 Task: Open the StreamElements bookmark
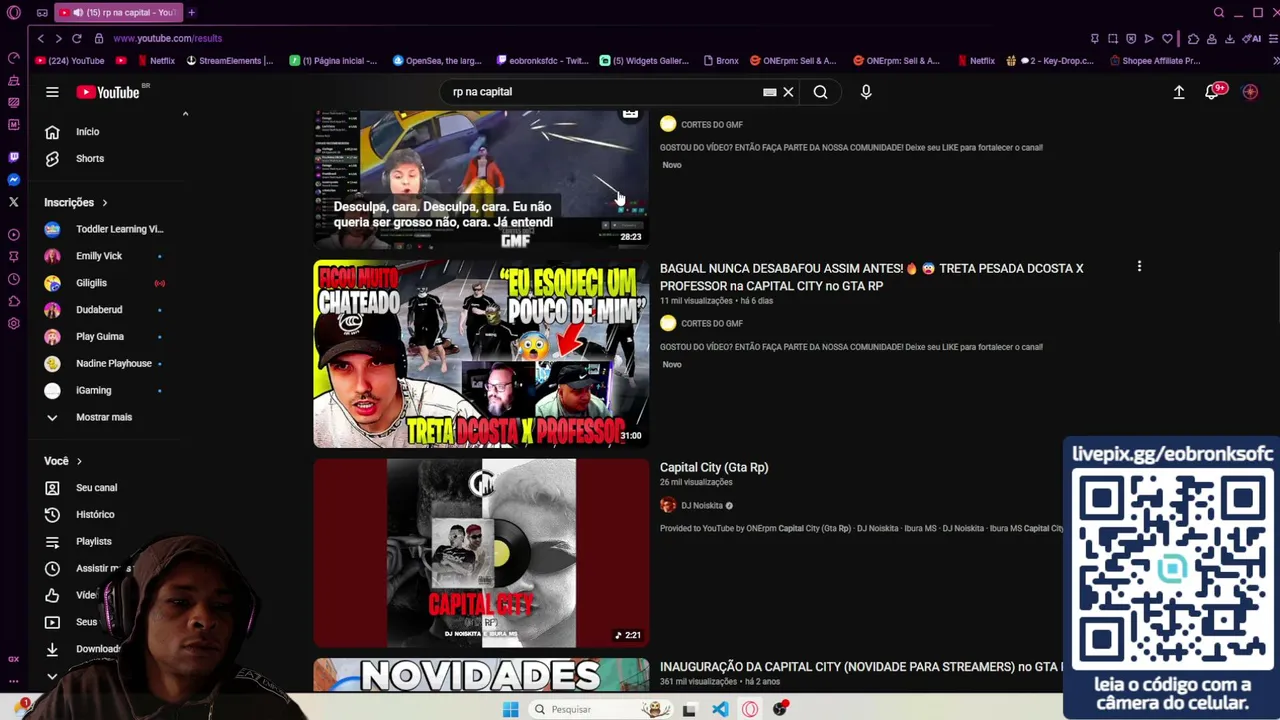pyautogui.click(x=229, y=61)
